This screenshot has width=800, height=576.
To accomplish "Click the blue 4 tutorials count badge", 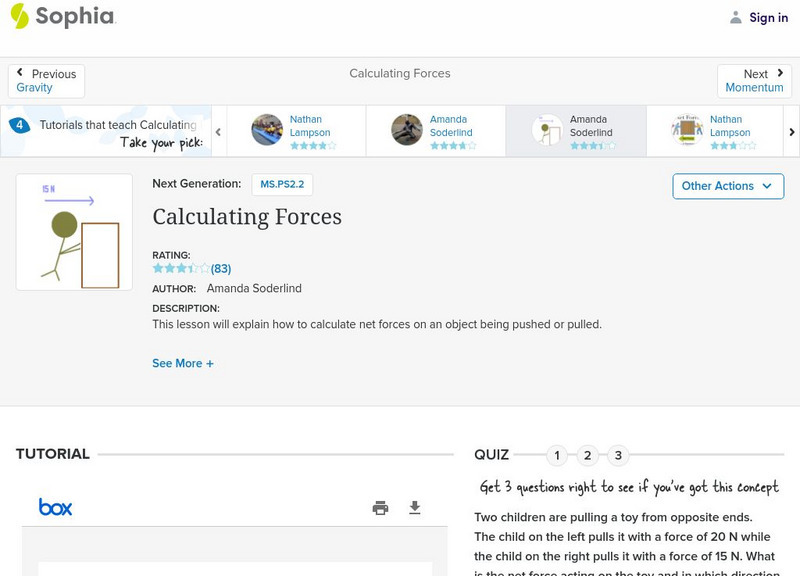I will click(19, 125).
